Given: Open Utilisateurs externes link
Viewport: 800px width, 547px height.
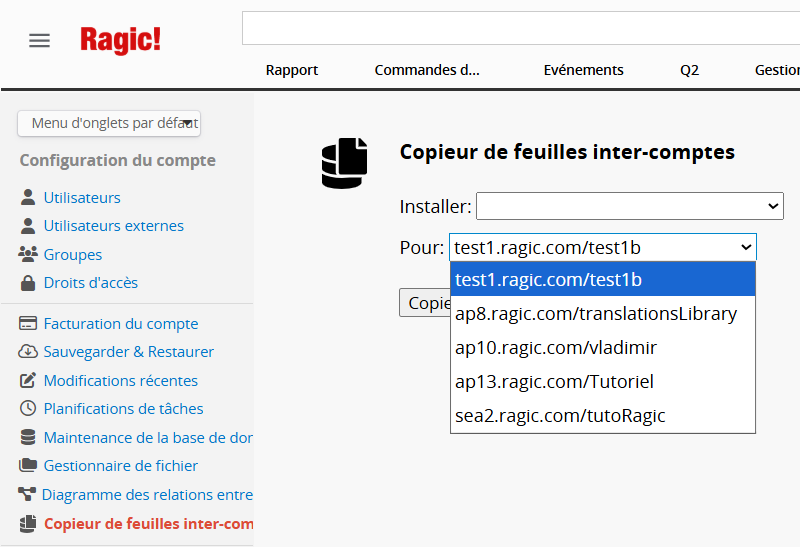Looking at the screenshot, I should 114,226.
